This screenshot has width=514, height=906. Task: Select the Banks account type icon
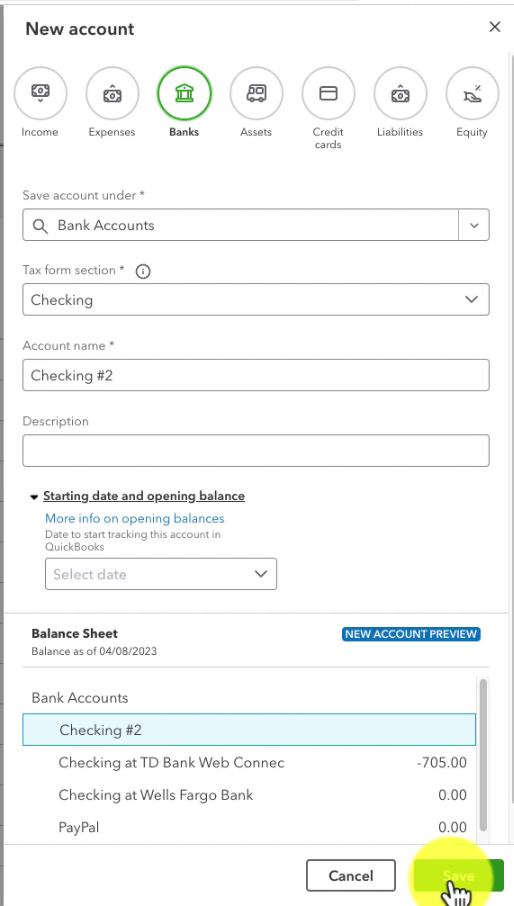coord(184,93)
